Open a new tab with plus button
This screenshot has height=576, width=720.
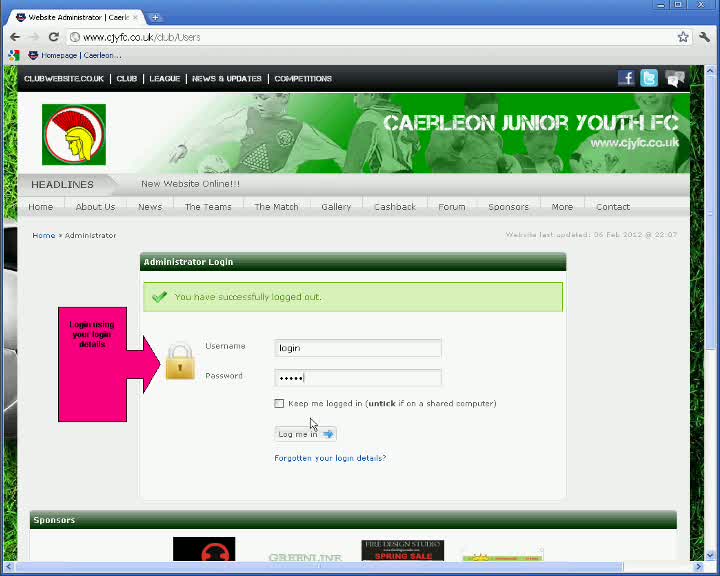coord(156,17)
